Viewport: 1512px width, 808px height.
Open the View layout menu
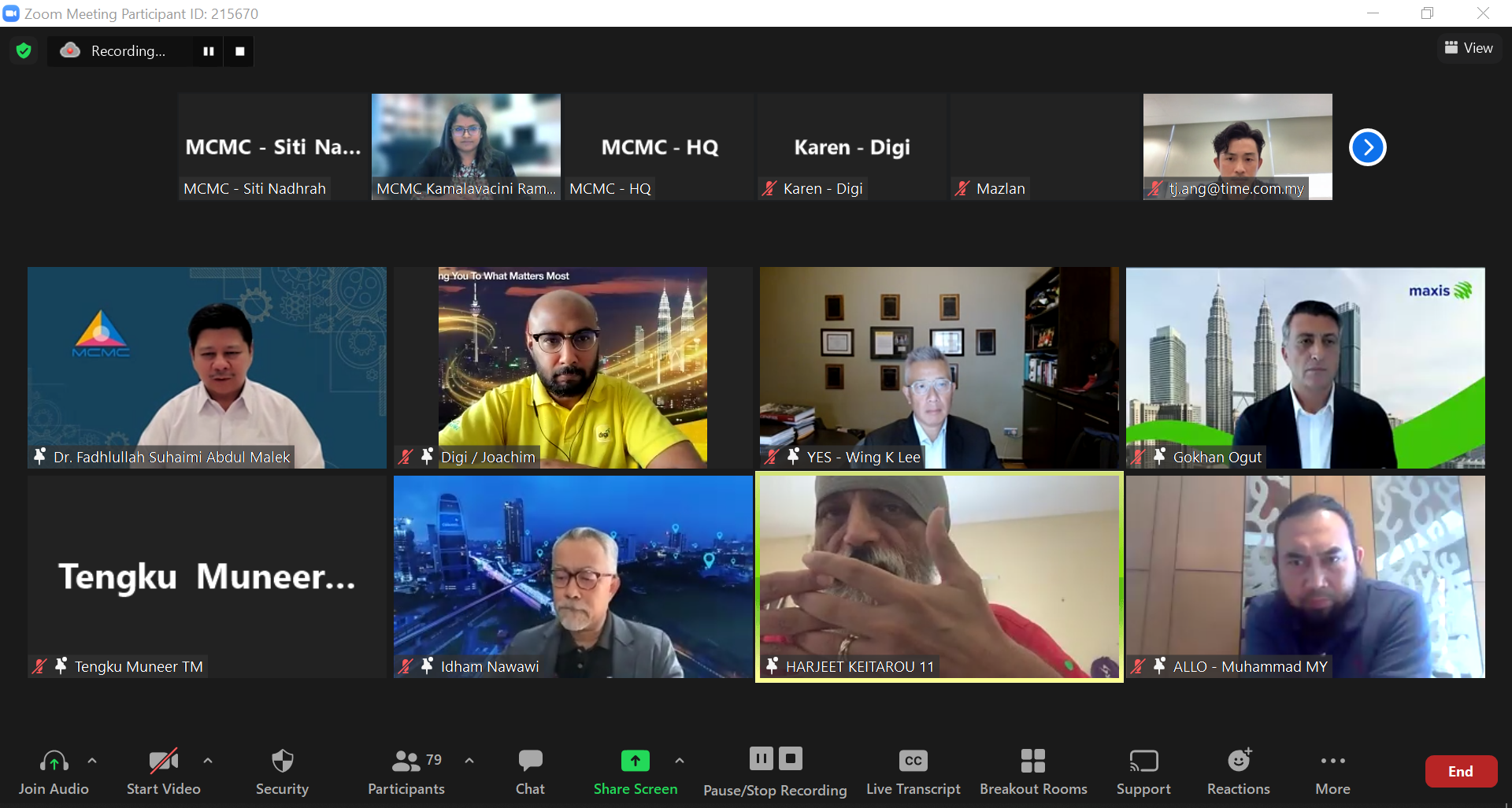click(x=1469, y=48)
